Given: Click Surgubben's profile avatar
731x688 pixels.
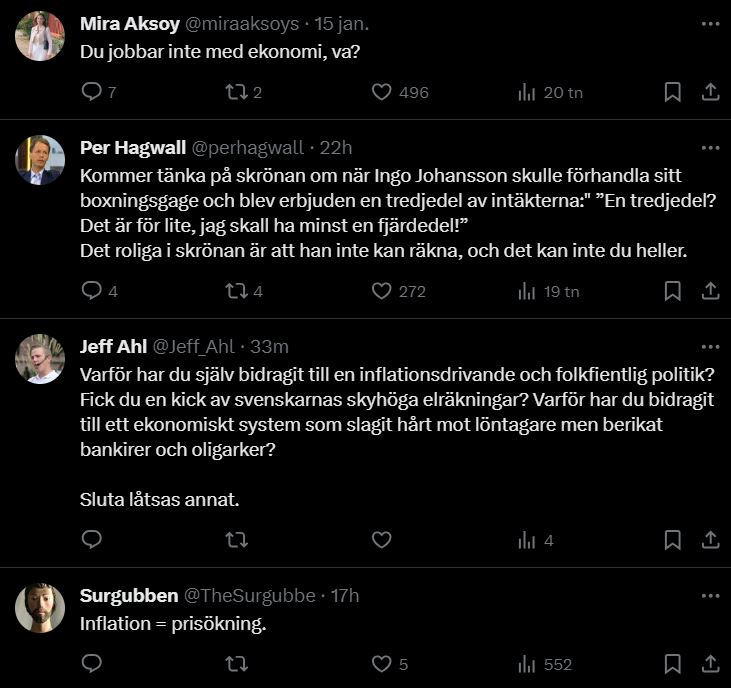Looking at the screenshot, I should pyautogui.click(x=41, y=607).
